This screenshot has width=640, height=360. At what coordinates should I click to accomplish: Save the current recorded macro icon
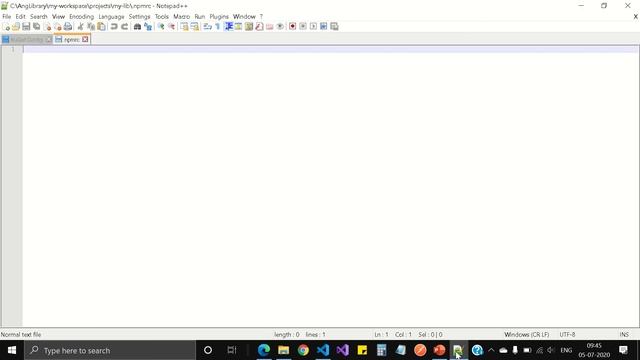click(334, 27)
